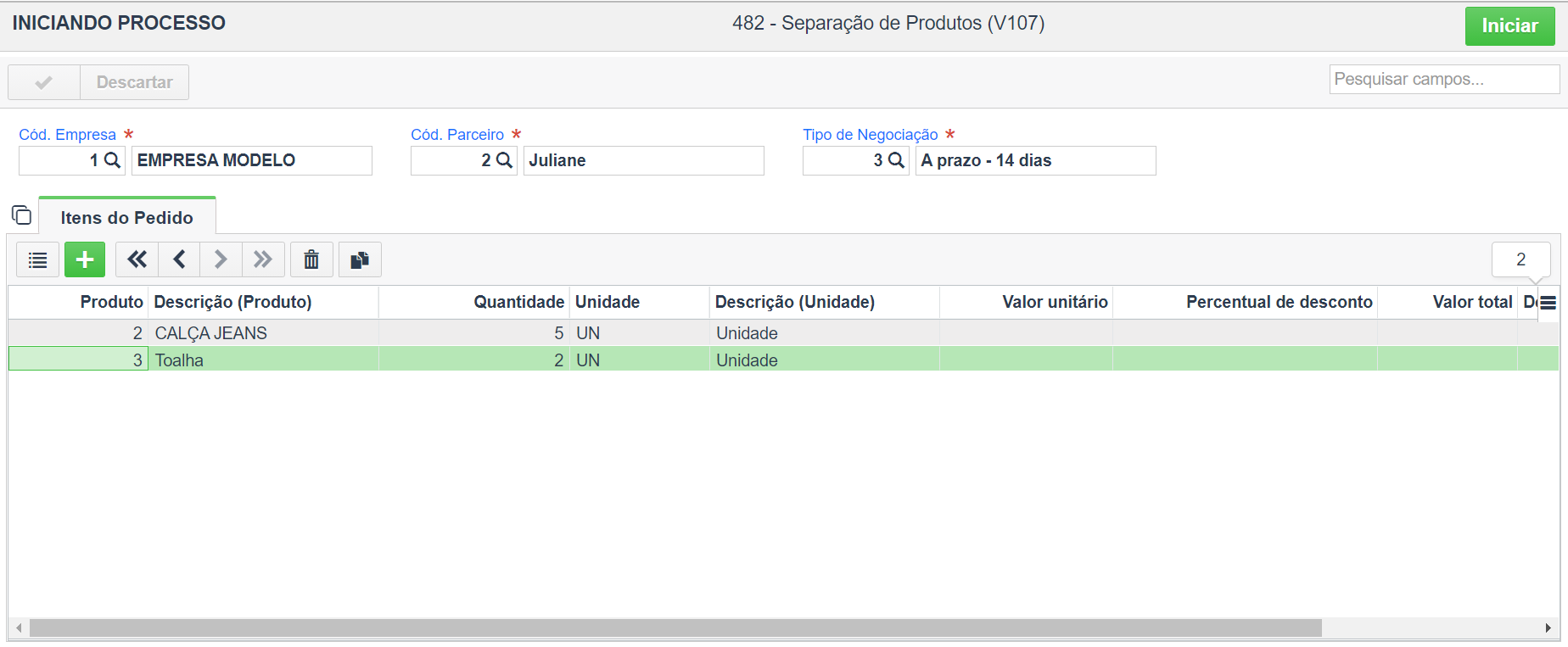Click the Descartar button
The width and height of the screenshot is (1568, 647).
tap(134, 82)
